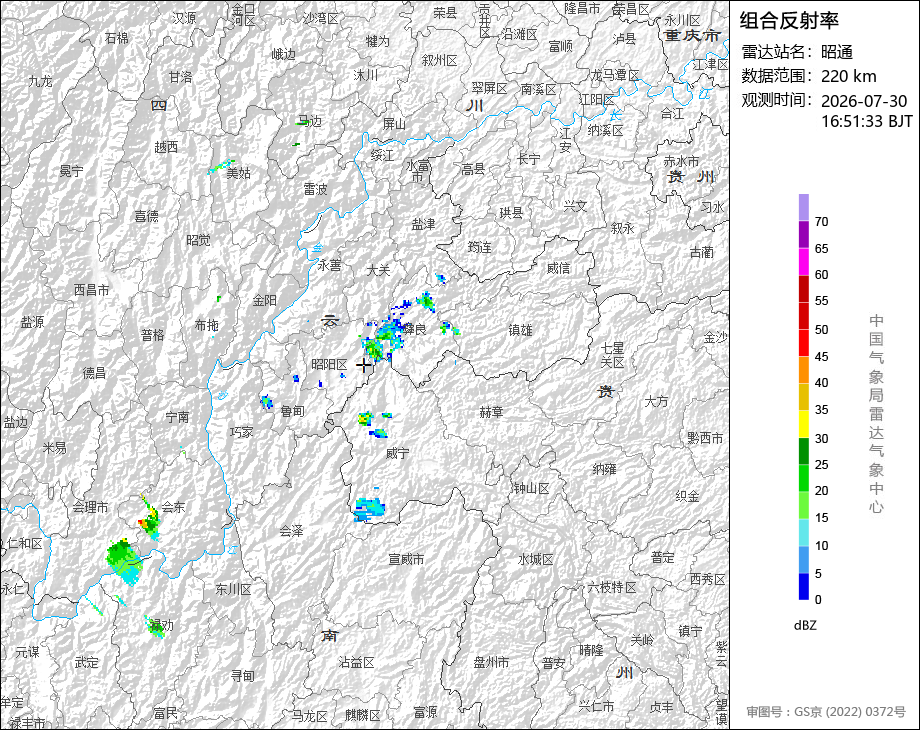Click the large green echo near 会理市
Viewport: 920px width, 730px height.
[x=124, y=562]
